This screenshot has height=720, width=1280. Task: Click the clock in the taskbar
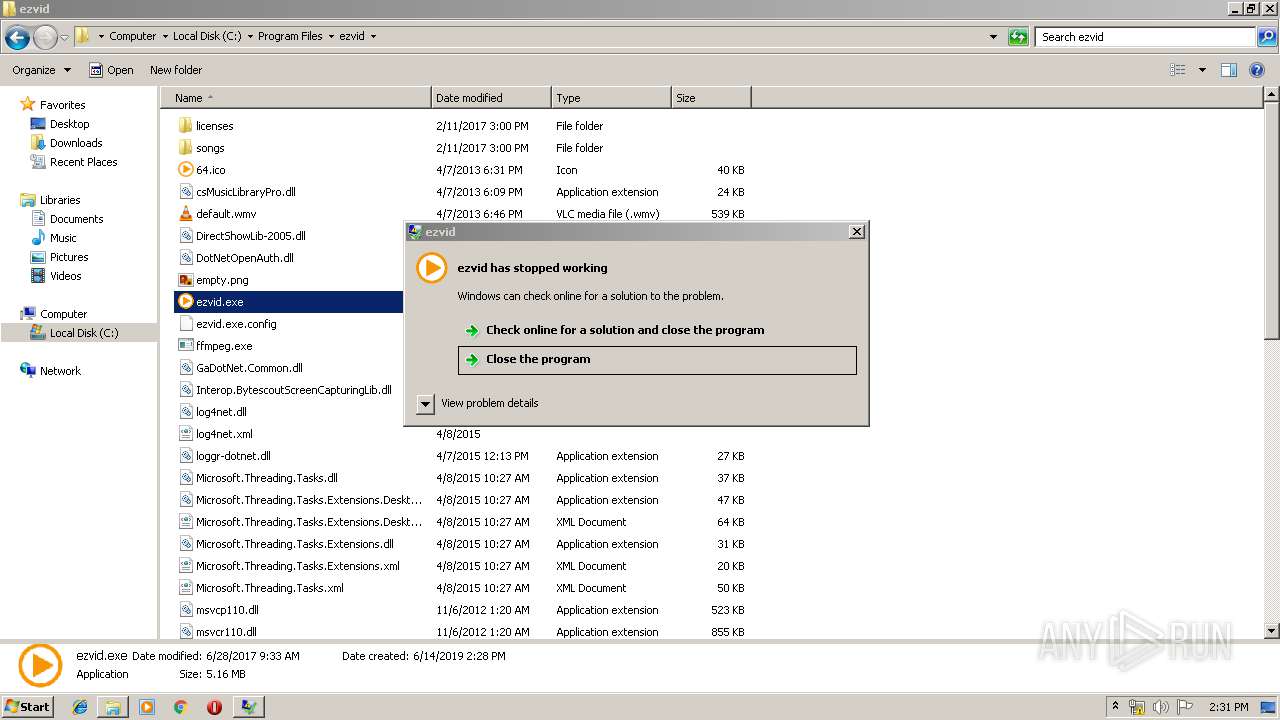(1228, 707)
